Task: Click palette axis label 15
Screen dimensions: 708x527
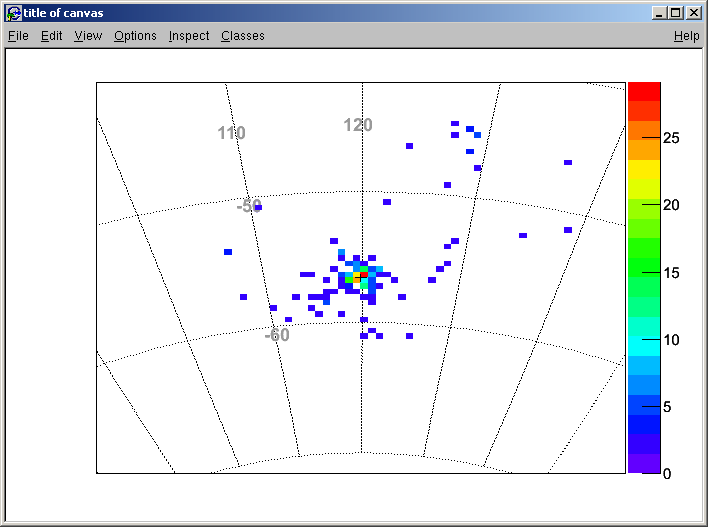Action: 671,273
